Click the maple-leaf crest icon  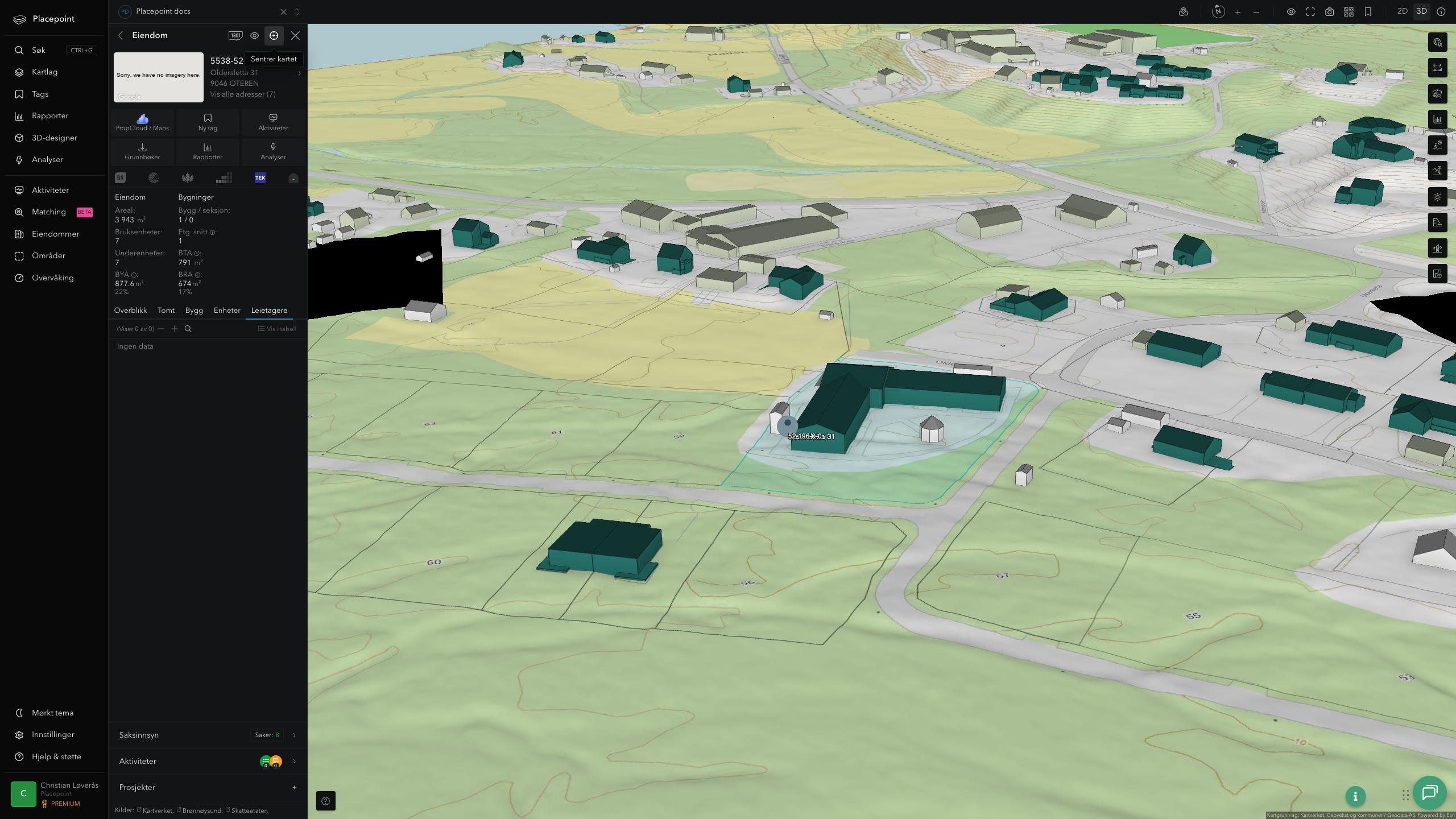point(188,178)
